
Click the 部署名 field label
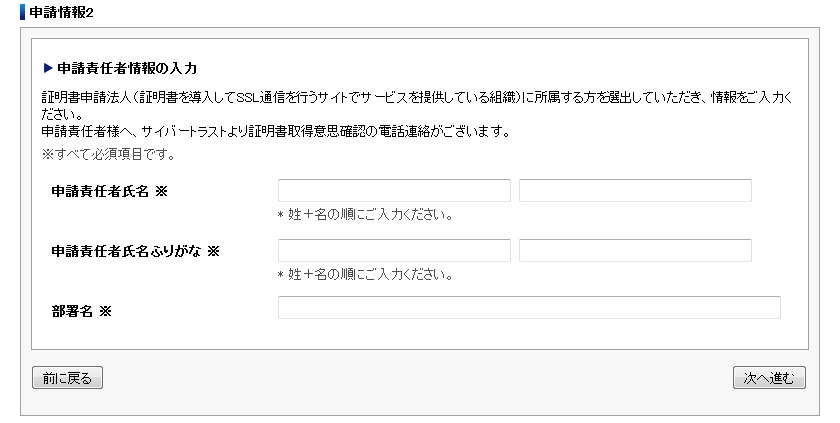[x=72, y=311]
